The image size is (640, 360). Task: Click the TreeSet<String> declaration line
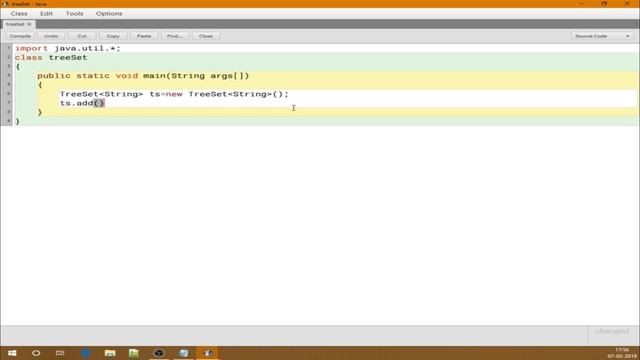pyautogui.click(x=174, y=94)
